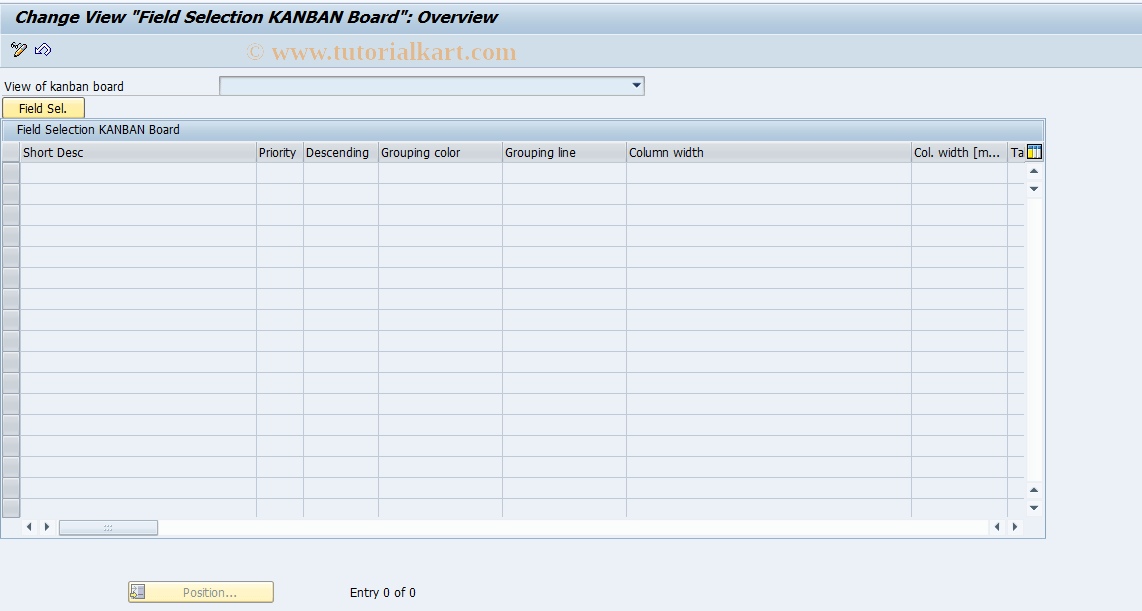The height and width of the screenshot is (611, 1142).
Task: Click the bottom-most down arrow on the scrollbar
Action: click(1033, 507)
